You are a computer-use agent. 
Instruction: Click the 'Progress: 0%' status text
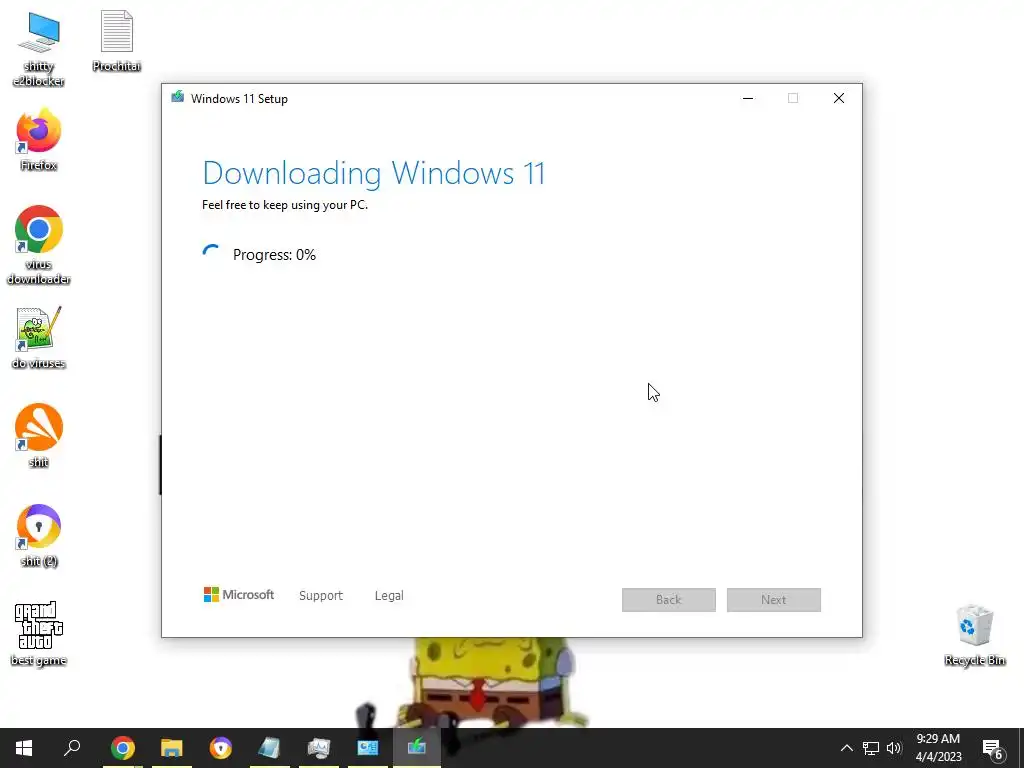(274, 255)
